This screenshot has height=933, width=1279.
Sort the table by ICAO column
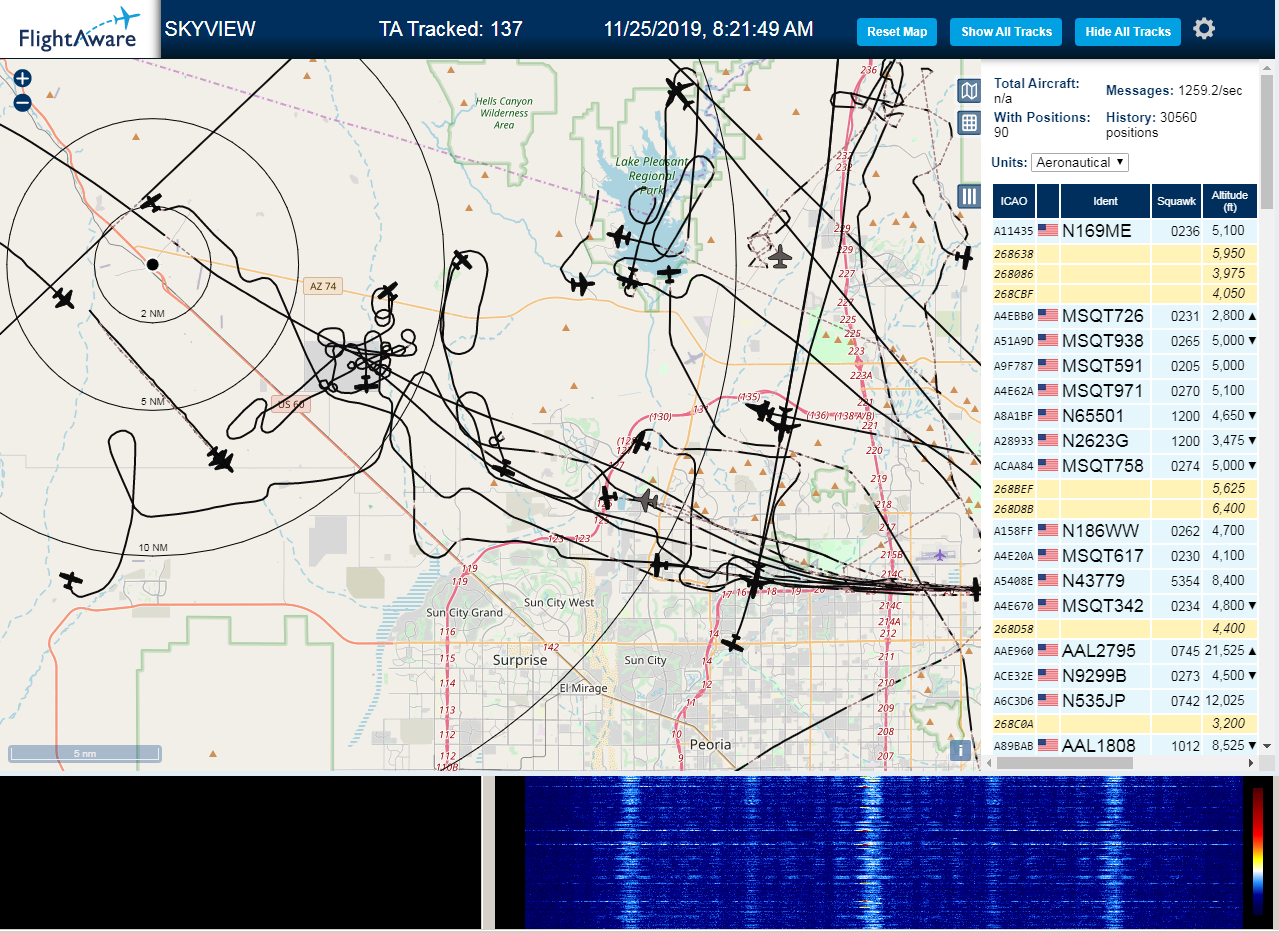[1013, 201]
